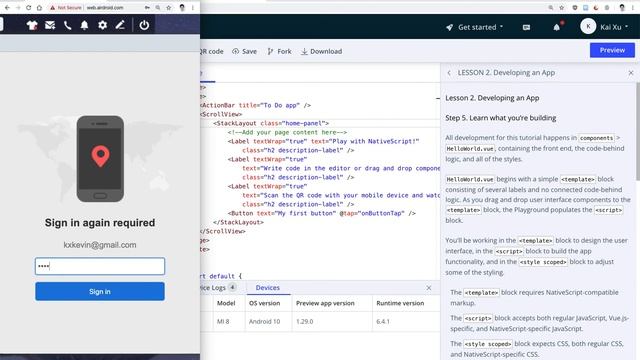Fork the Playground project
Screen dimensions: 640x360
point(280,51)
